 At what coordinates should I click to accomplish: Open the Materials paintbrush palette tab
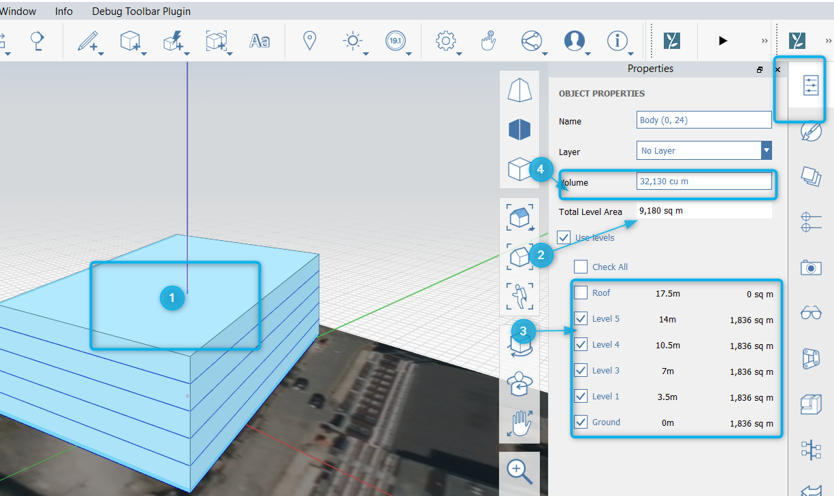811,131
